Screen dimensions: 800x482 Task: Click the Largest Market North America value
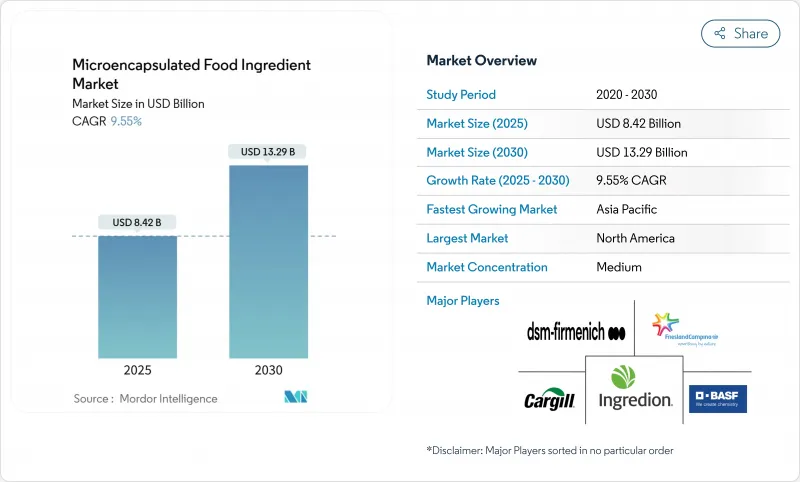click(x=634, y=239)
